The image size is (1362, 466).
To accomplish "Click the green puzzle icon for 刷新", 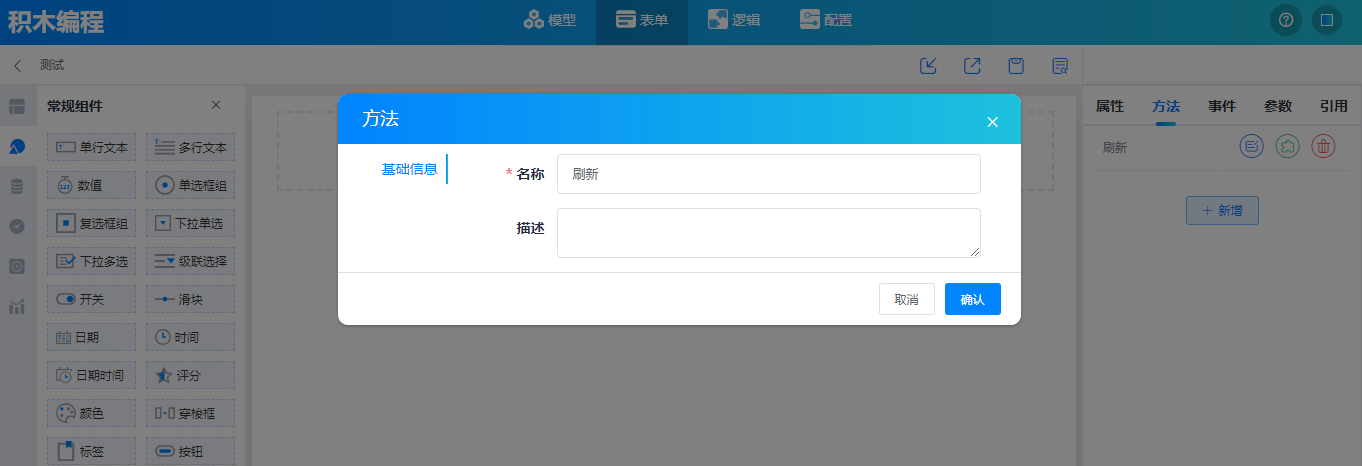I will pos(1287,147).
